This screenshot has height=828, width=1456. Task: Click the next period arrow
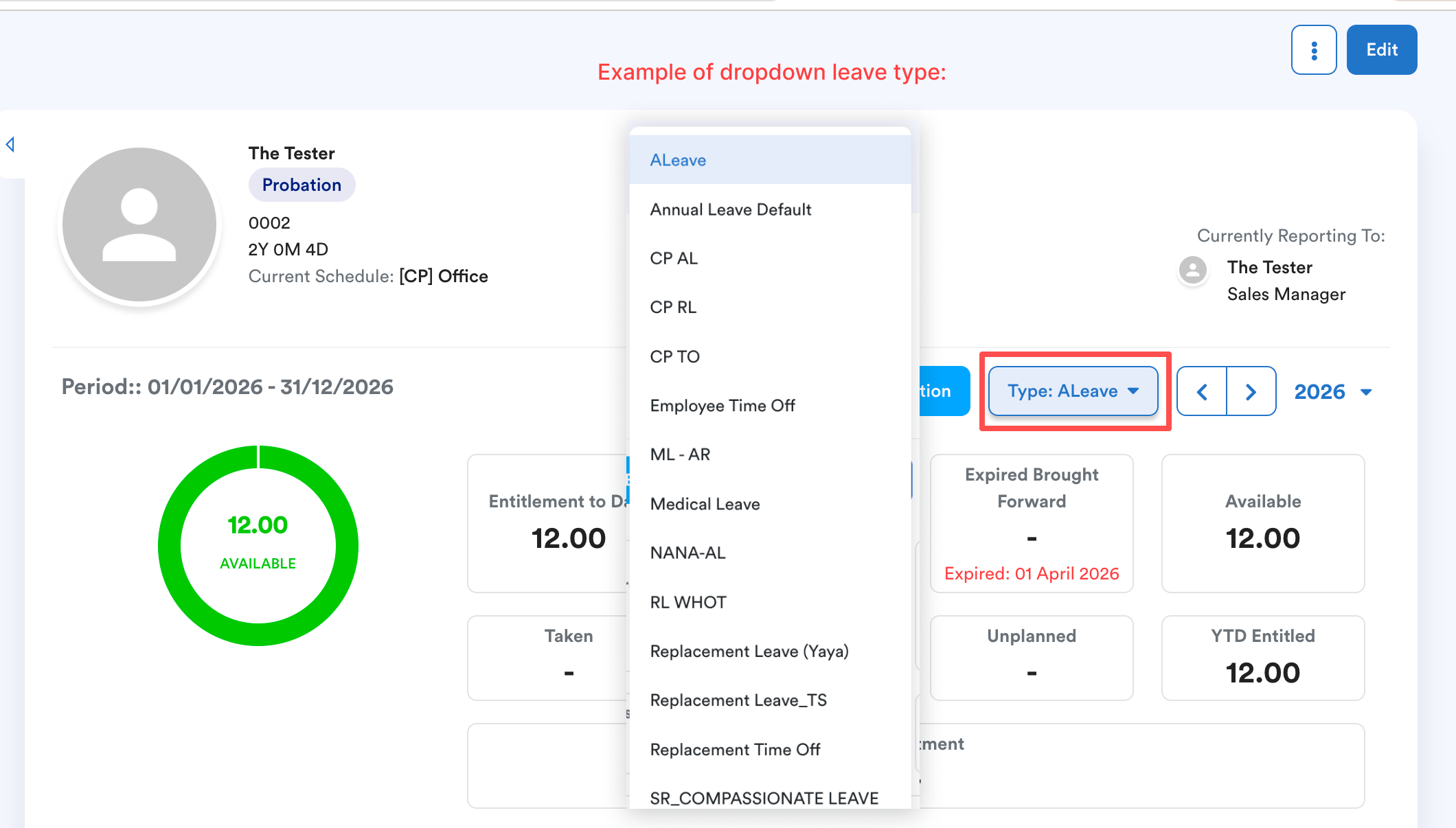(x=1251, y=391)
